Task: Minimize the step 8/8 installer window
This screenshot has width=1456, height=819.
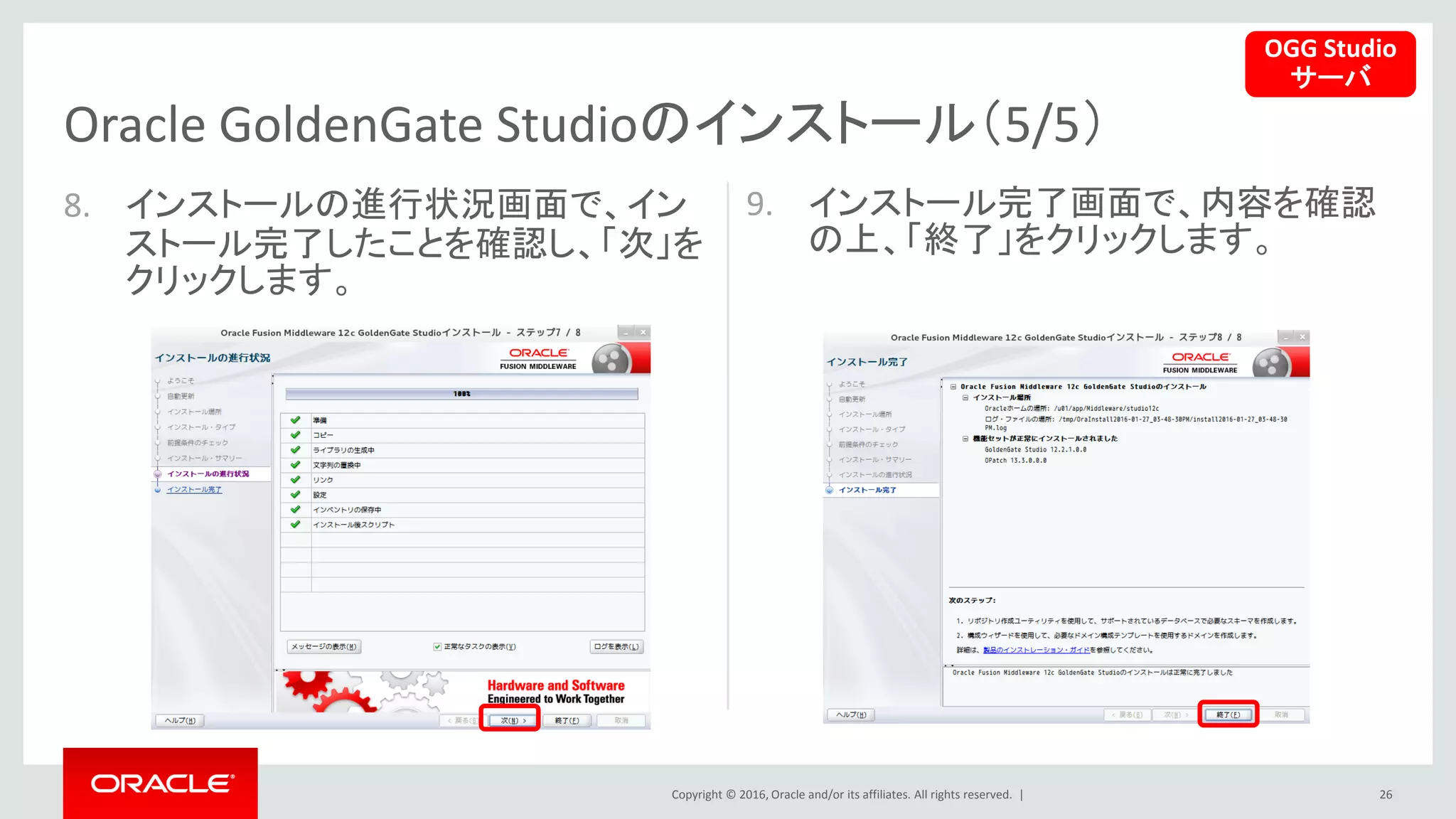Action: tap(1285, 337)
